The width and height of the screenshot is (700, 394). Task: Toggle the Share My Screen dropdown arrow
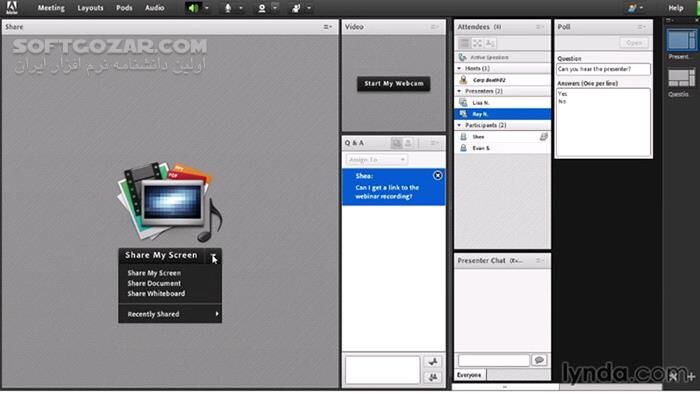tap(213, 256)
